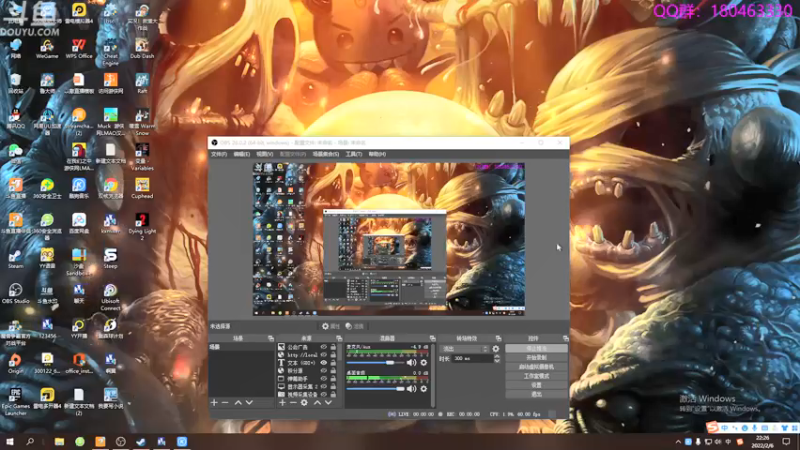Decrease transition duration with down arrow
Image resolution: width=800 pixels, height=450 pixels.
tap(497, 361)
